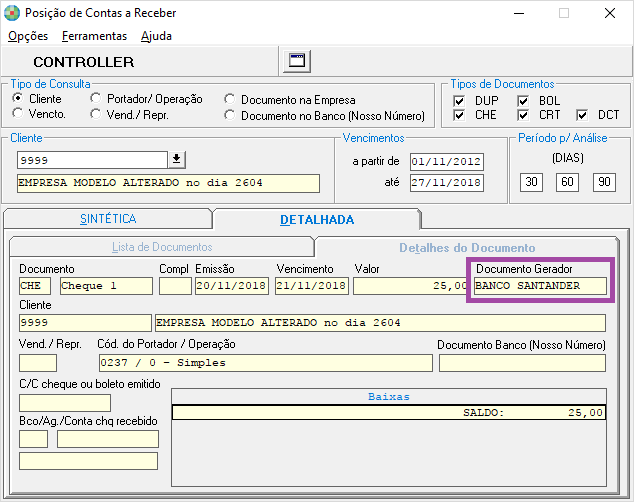Click the Emissão date field 20/11/2018
Screen dimensions: 634x502
pyautogui.click(x=232, y=286)
